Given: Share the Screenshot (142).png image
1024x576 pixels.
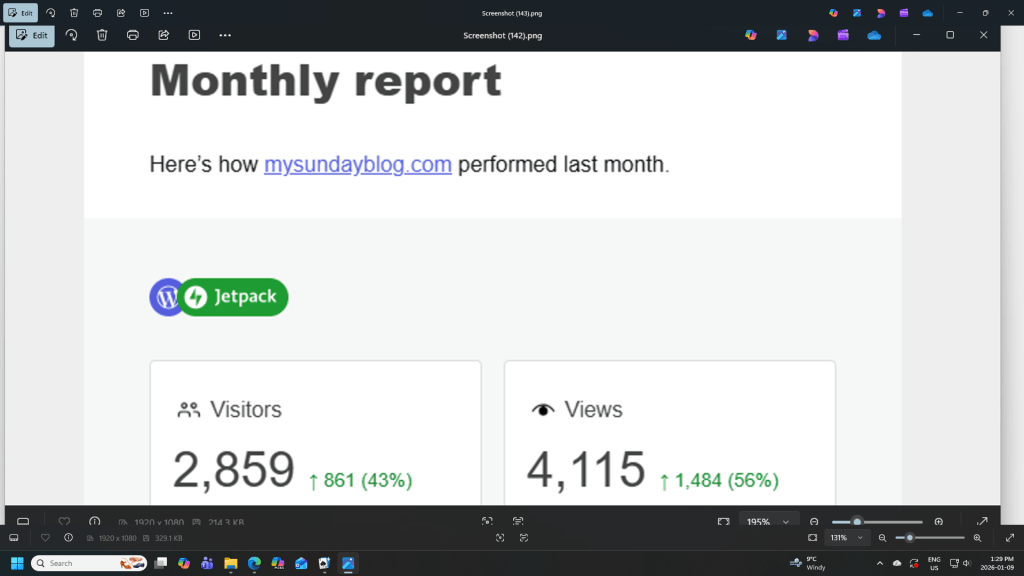Looking at the screenshot, I should (x=164, y=35).
